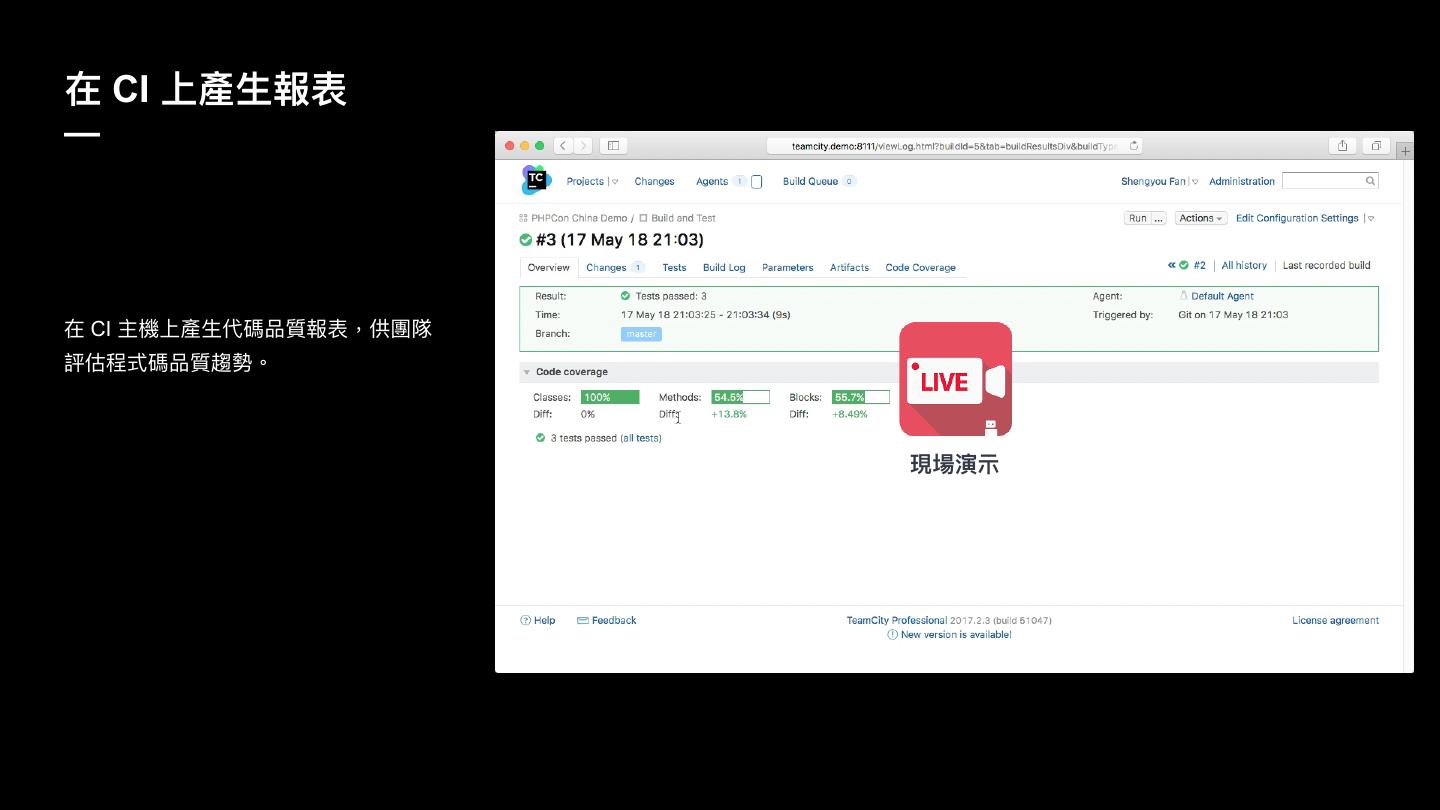Open the Help link in the footer
Viewport: 1440px width, 810px height.
[x=544, y=621]
